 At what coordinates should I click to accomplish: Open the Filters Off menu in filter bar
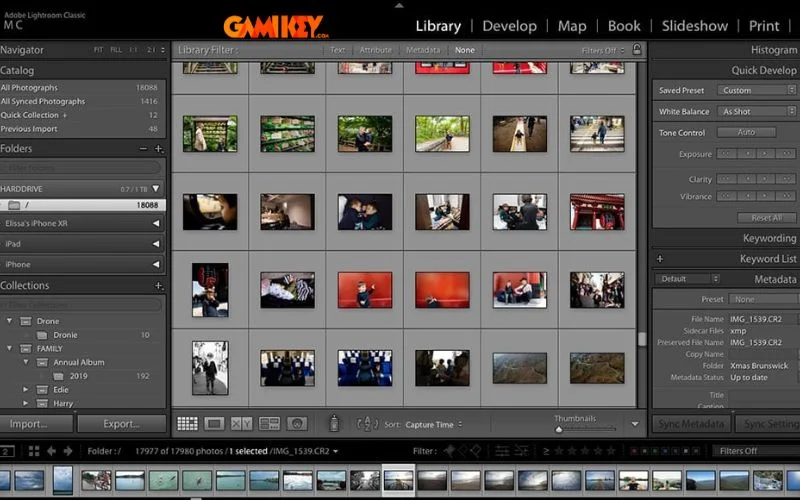[603, 51]
